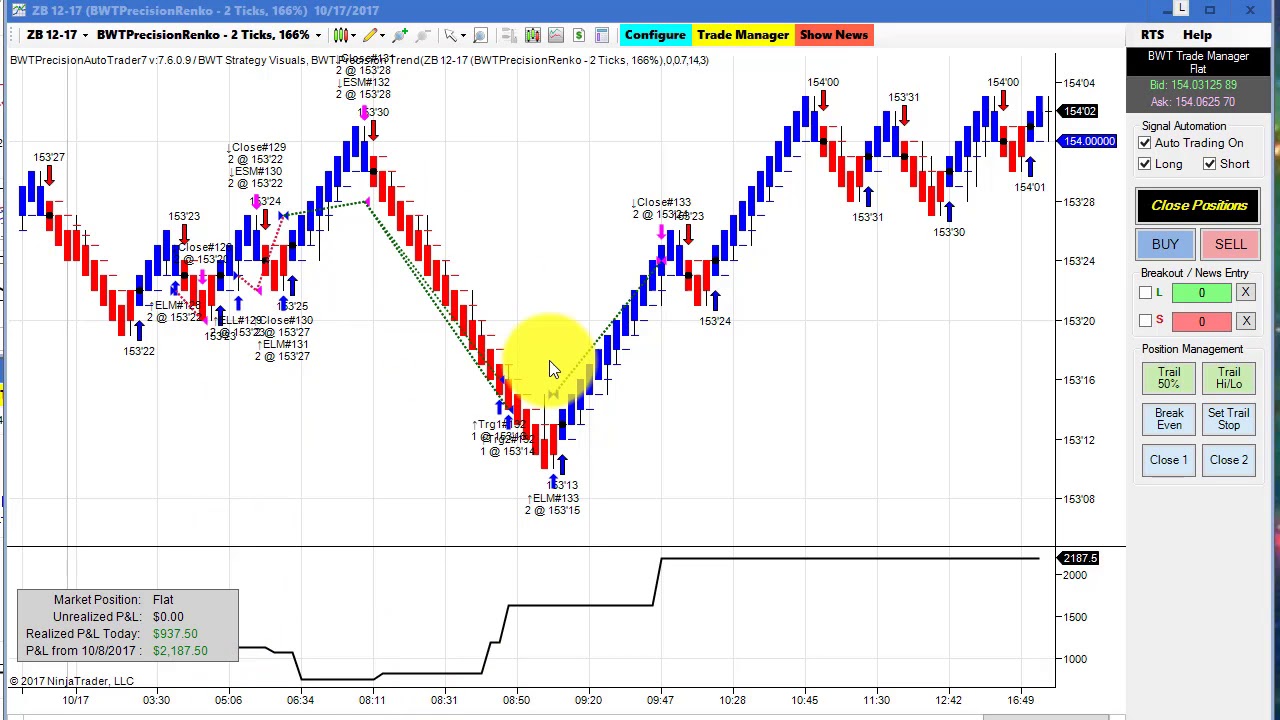Image resolution: width=1280 pixels, height=720 pixels.
Task: Expand the chart style dropdown arrow
Action: coord(353,35)
